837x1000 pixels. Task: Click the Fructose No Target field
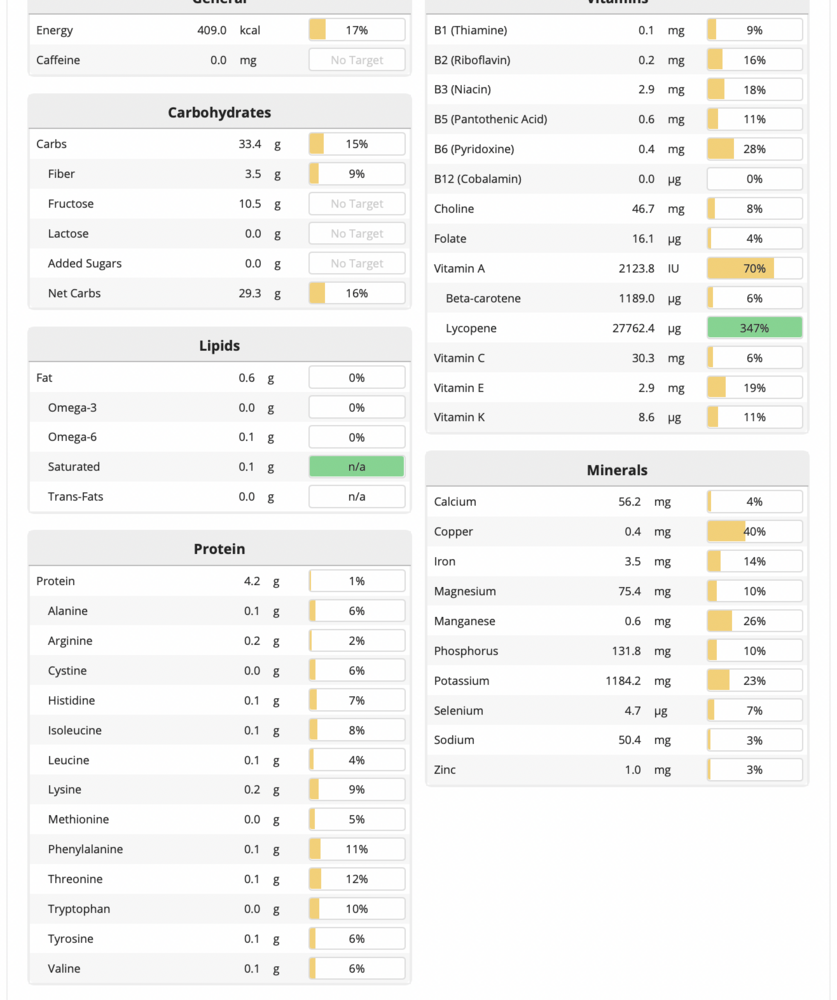357,204
